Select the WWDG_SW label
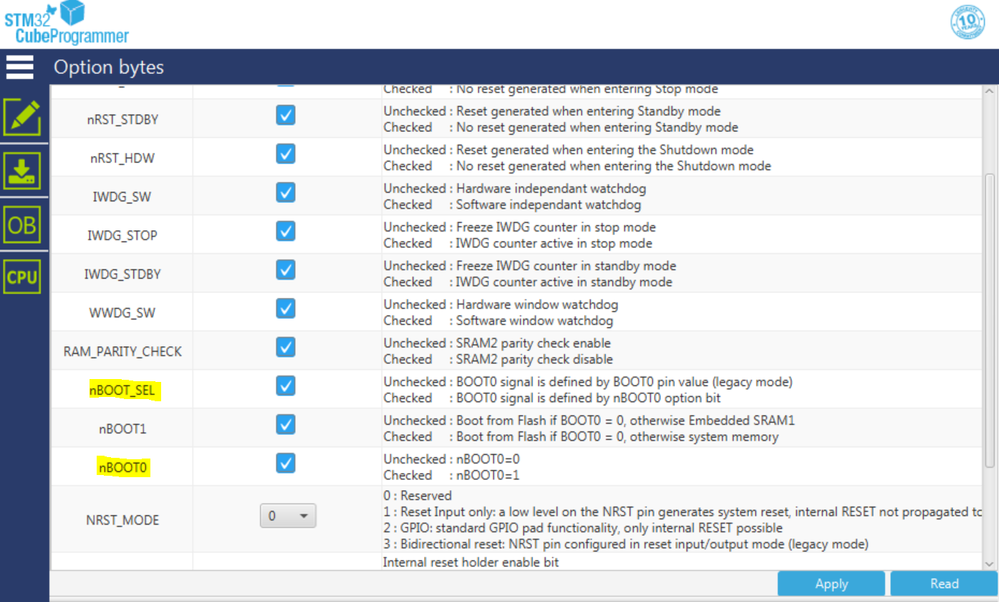This screenshot has height=602, width=999. point(122,313)
